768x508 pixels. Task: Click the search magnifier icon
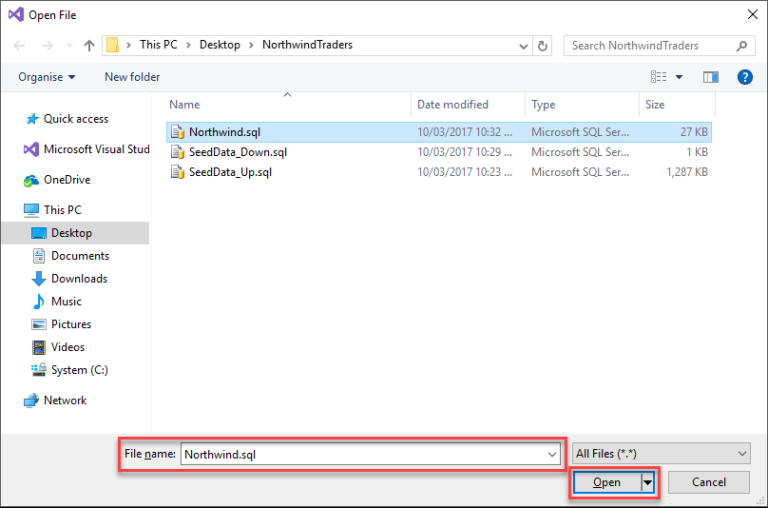click(742, 45)
